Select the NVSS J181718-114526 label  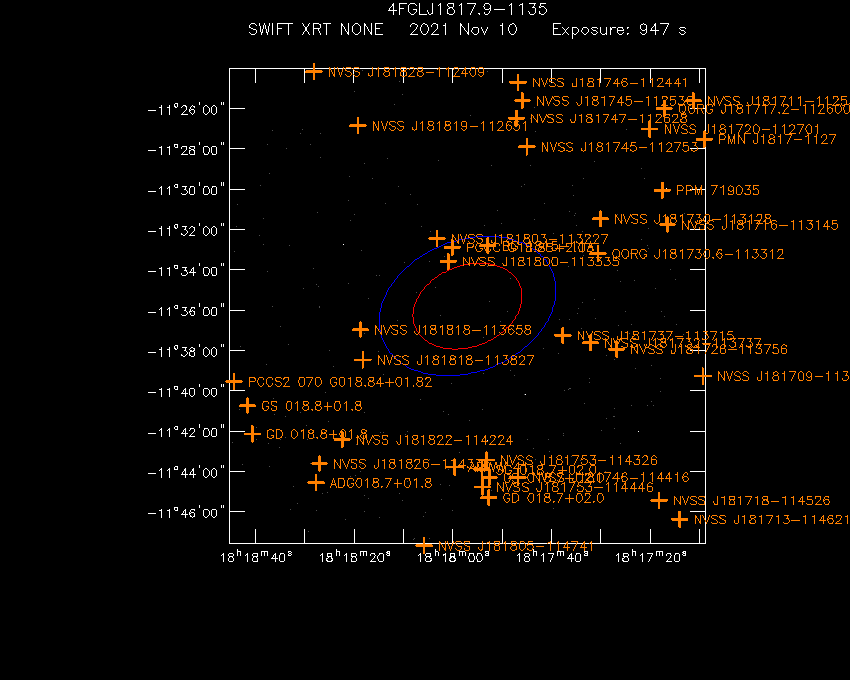(x=751, y=501)
